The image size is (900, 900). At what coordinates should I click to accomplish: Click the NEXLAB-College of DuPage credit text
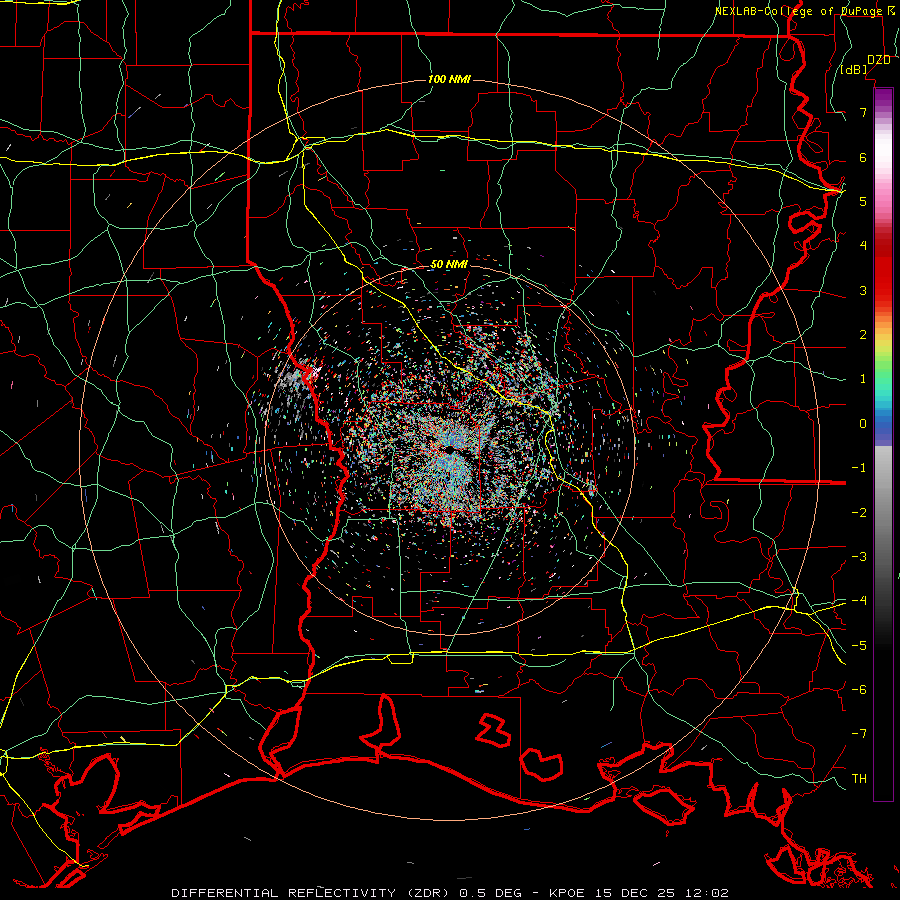[805, 11]
